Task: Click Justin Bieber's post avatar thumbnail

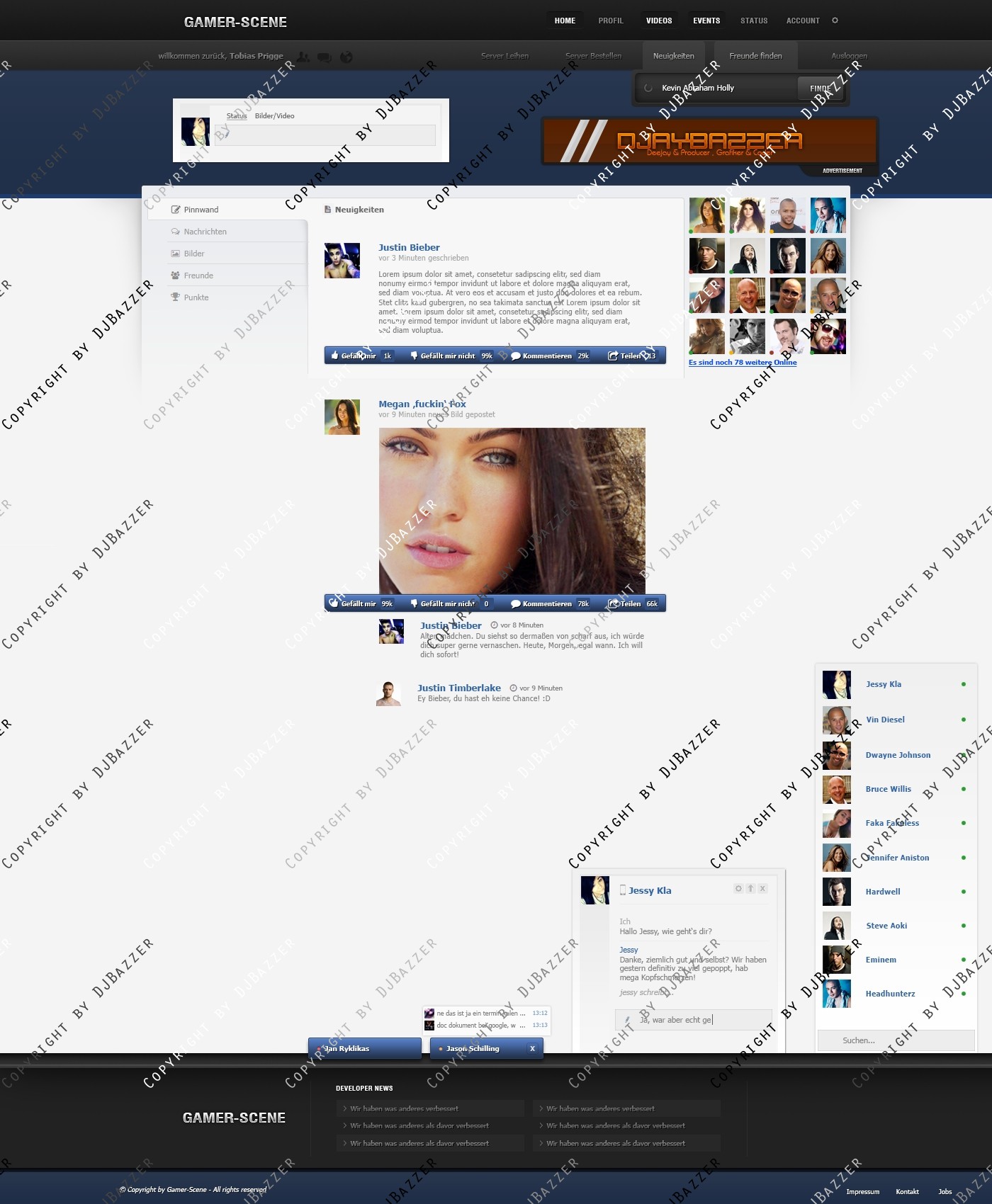Action: [342, 261]
